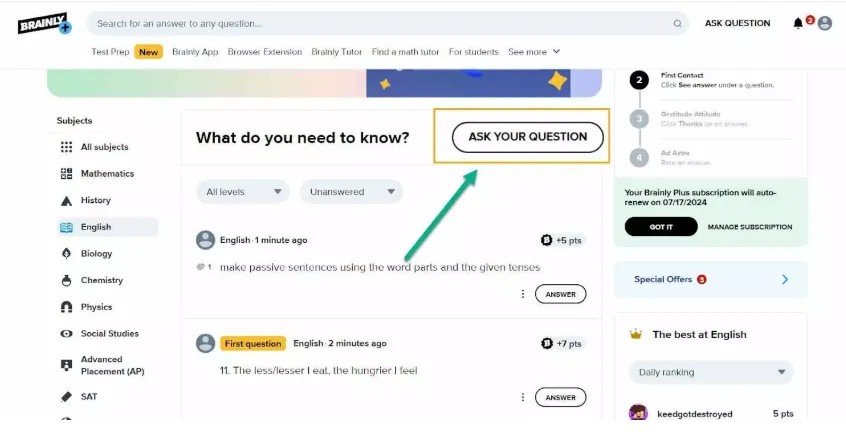Click the Chemistry flask icon
This screenshot has height=440, width=846.
click(66, 280)
